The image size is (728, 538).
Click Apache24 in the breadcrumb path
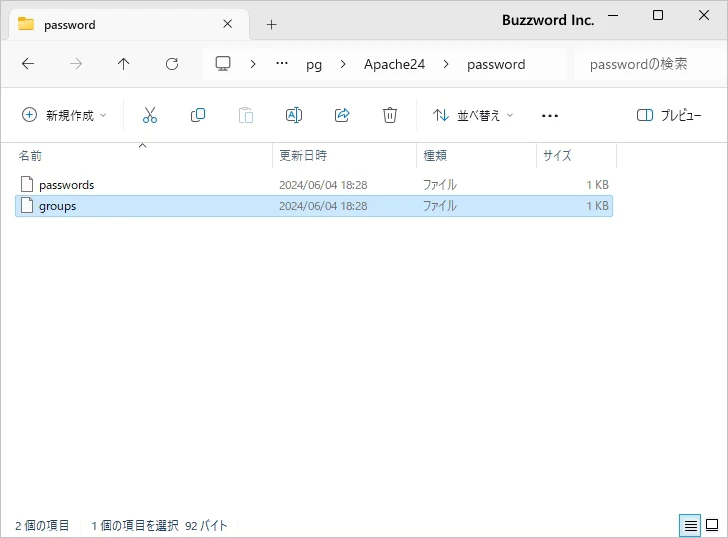tap(394, 64)
